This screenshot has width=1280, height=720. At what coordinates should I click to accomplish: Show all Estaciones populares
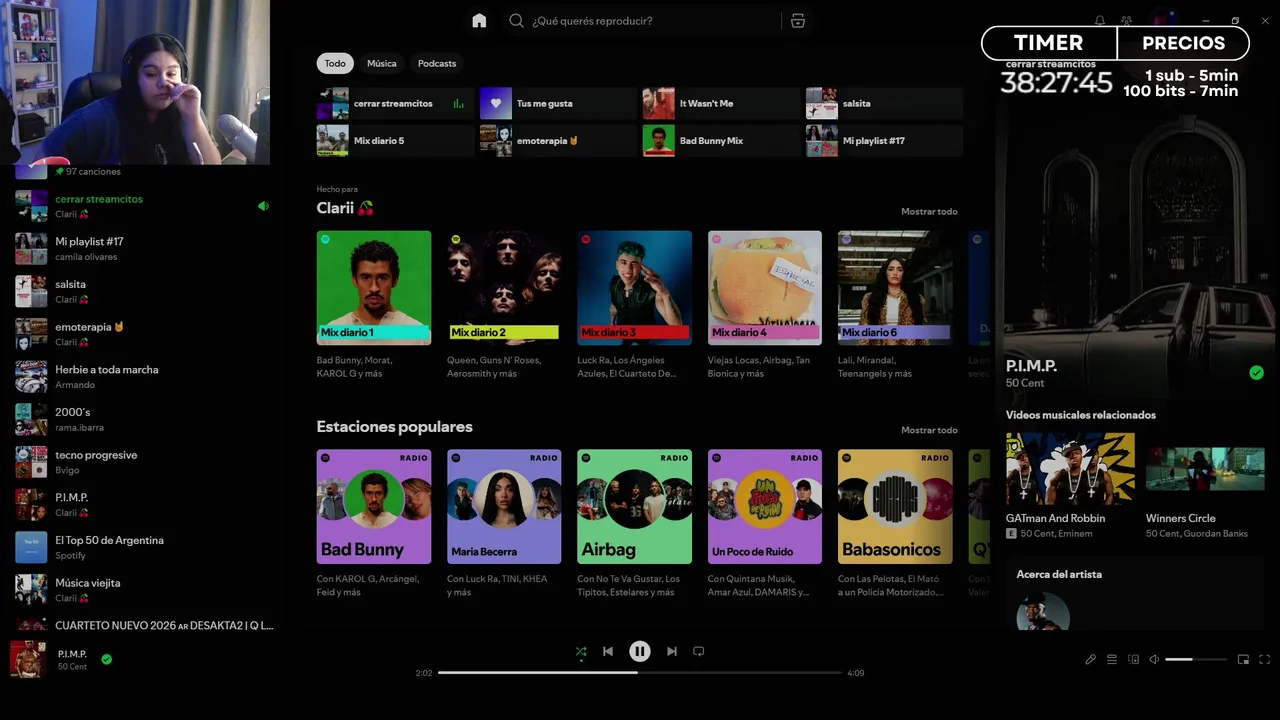pos(929,430)
